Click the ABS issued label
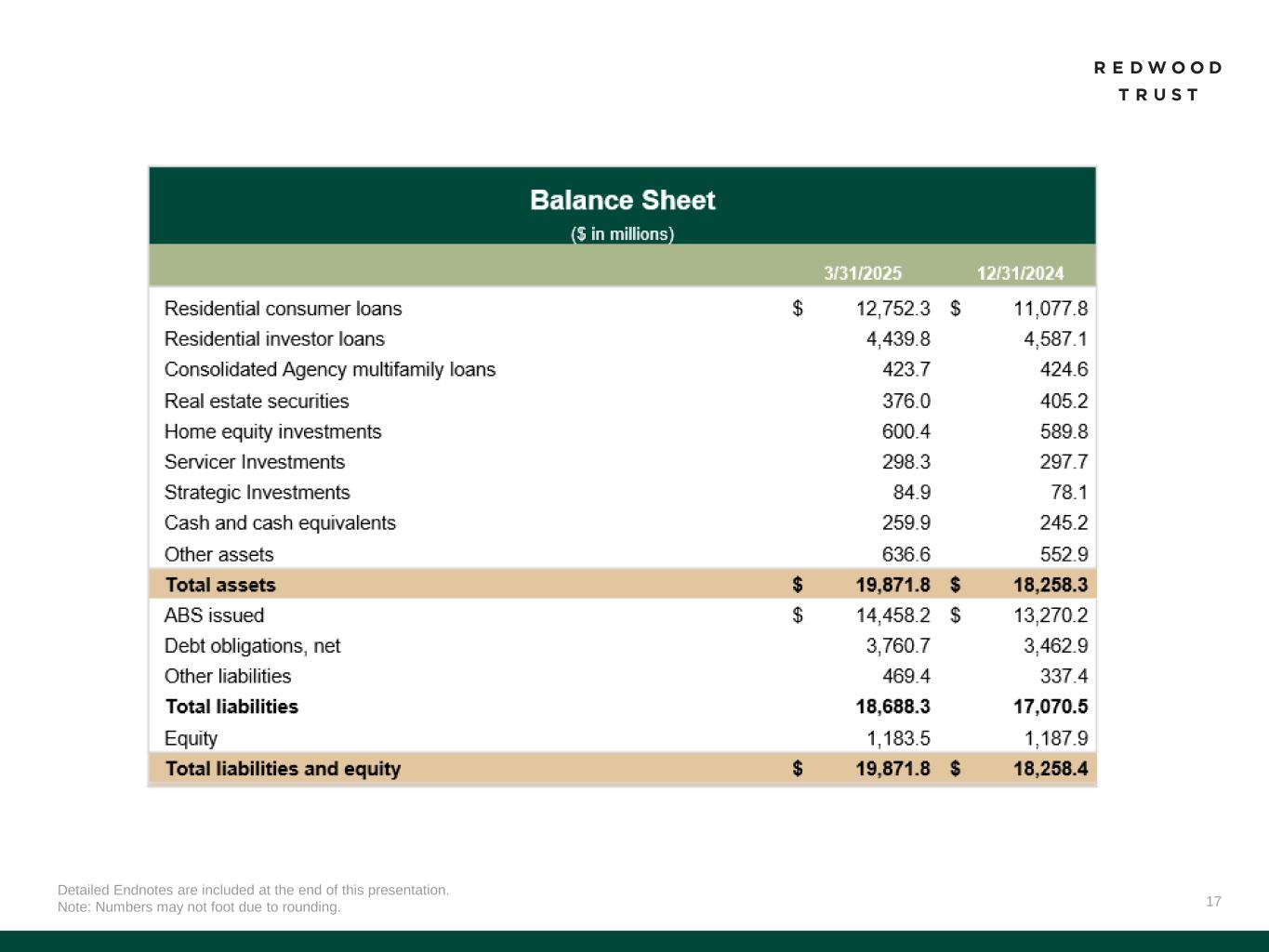 pos(214,615)
